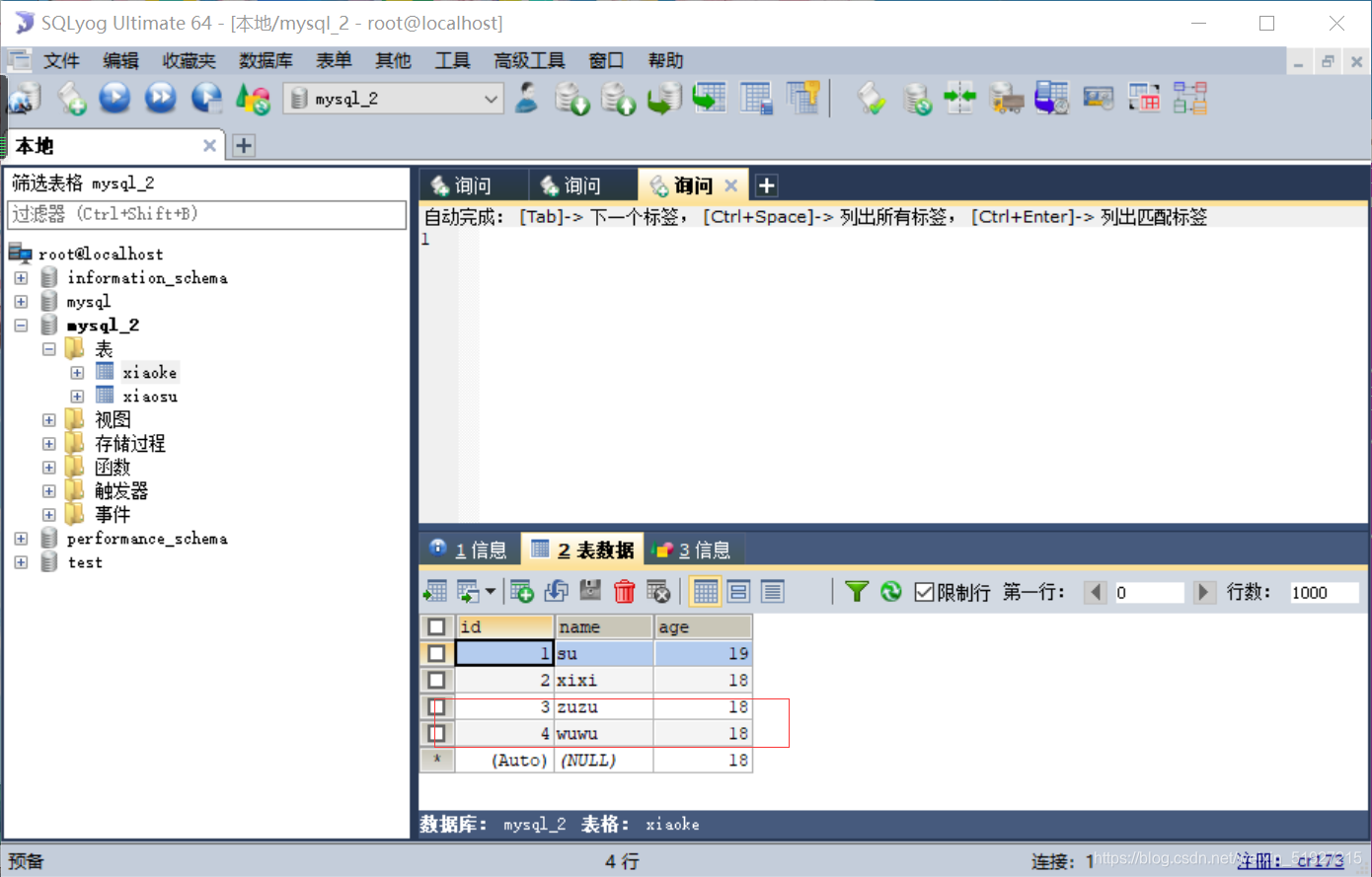
Task: Open a new query editor from toolbar
Action: pyautogui.click(x=71, y=98)
